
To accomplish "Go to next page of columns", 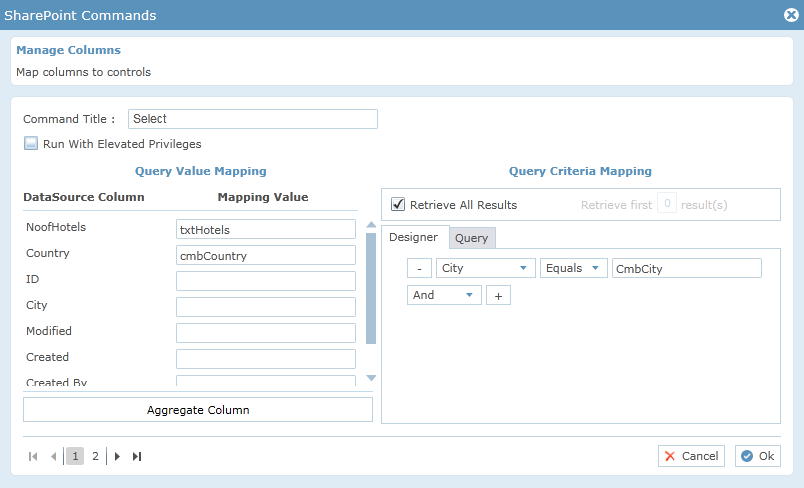I will pyautogui.click(x=117, y=456).
